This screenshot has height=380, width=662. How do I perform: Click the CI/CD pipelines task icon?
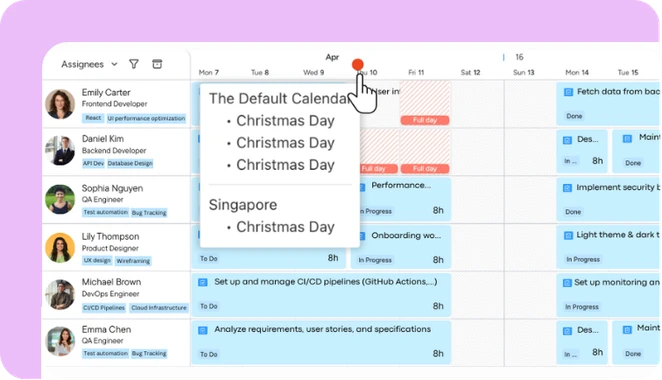[x=203, y=282]
